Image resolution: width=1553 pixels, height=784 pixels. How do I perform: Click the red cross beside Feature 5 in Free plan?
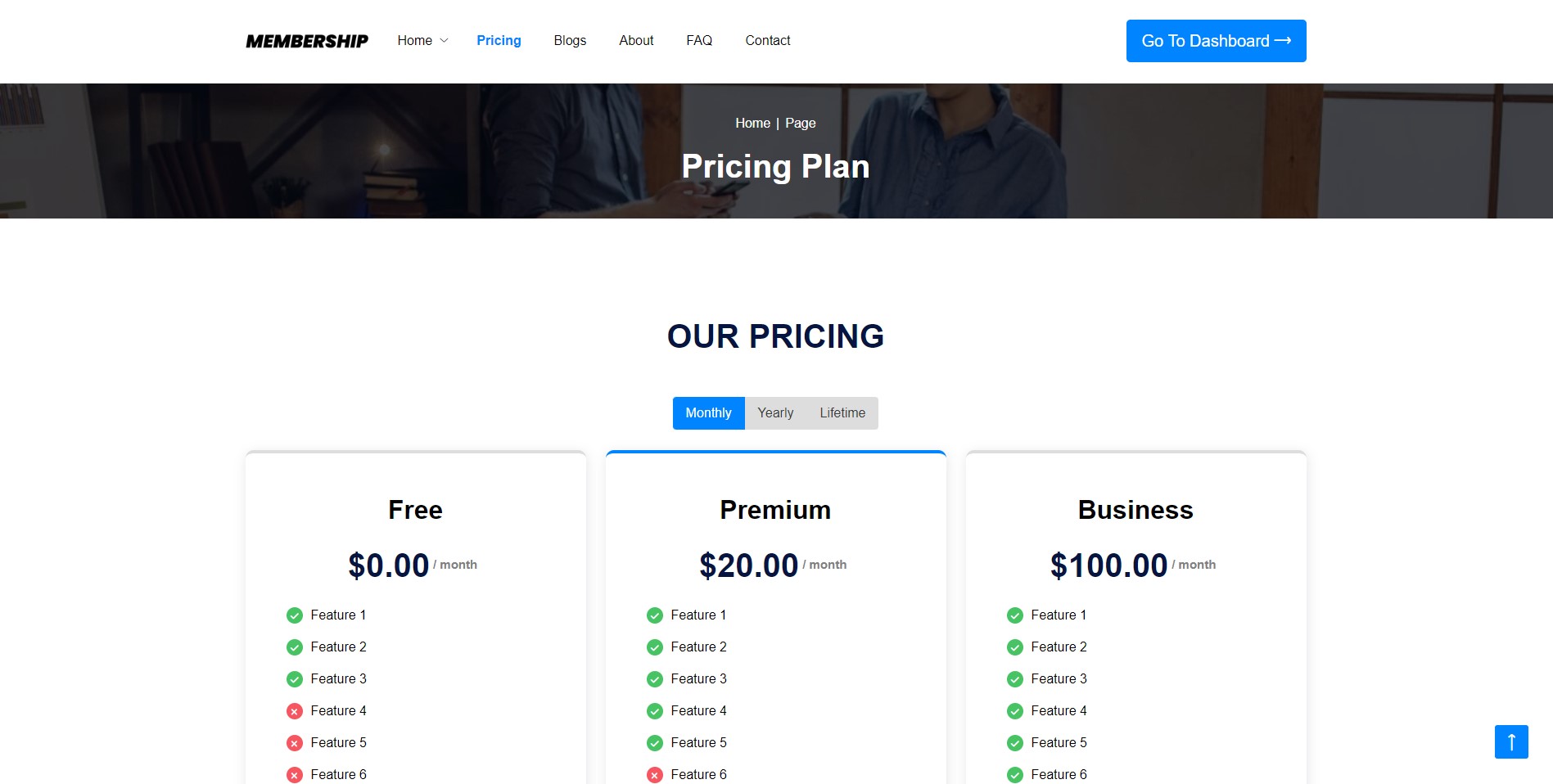(x=295, y=742)
